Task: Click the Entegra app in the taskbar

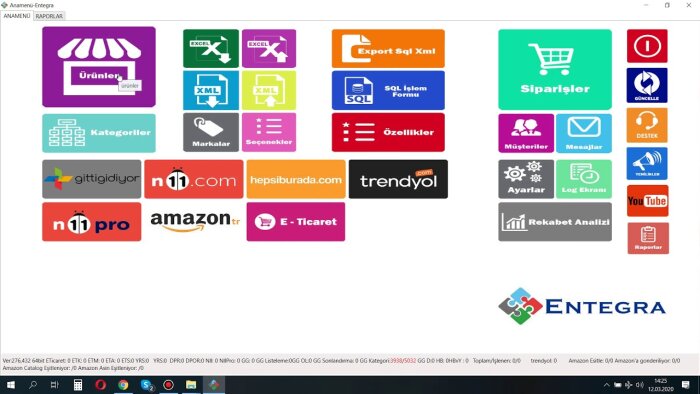Action: pyautogui.click(x=214, y=385)
